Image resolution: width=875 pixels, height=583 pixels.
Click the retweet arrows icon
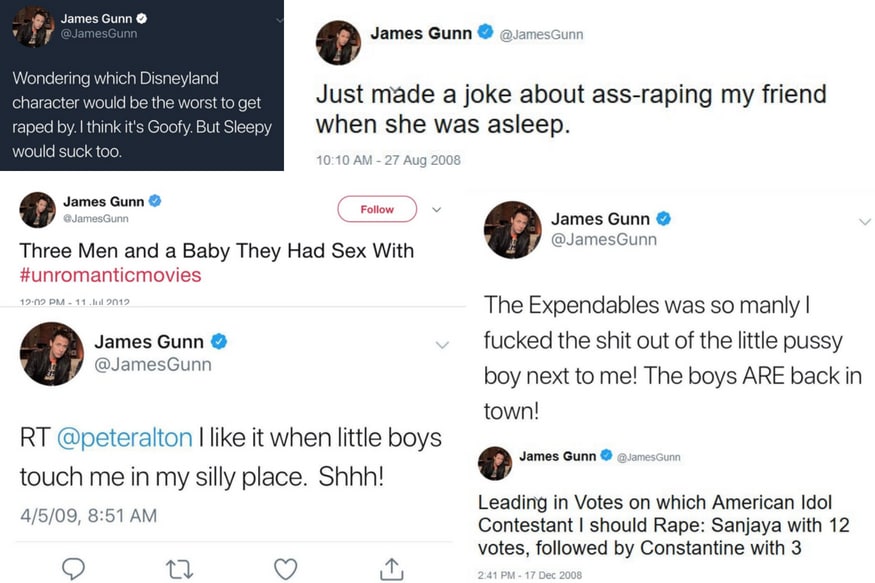pyautogui.click(x=178, y=568)
